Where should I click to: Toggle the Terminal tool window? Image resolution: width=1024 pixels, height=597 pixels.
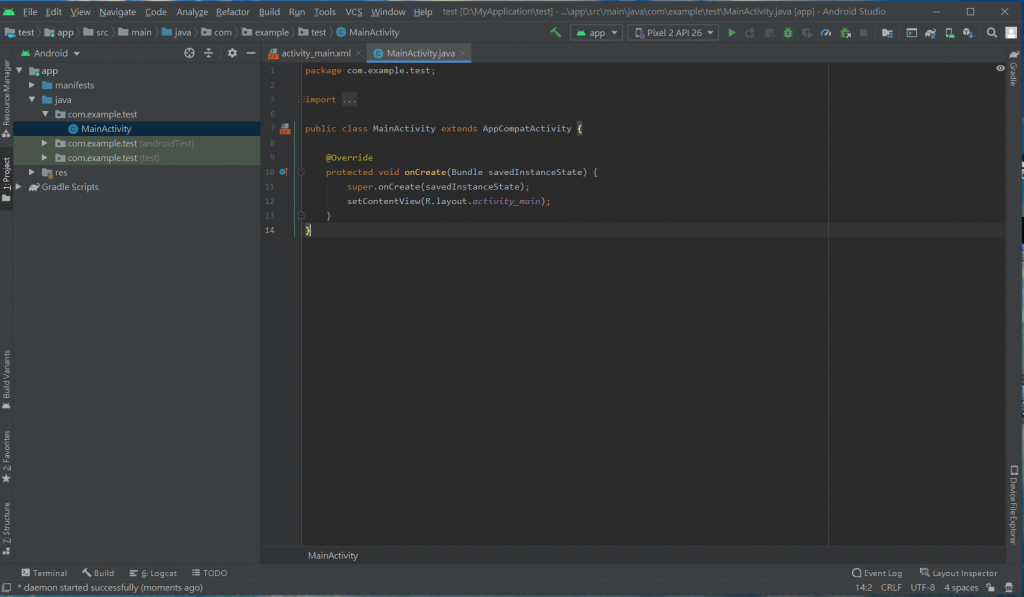click(x=44, y=573)
